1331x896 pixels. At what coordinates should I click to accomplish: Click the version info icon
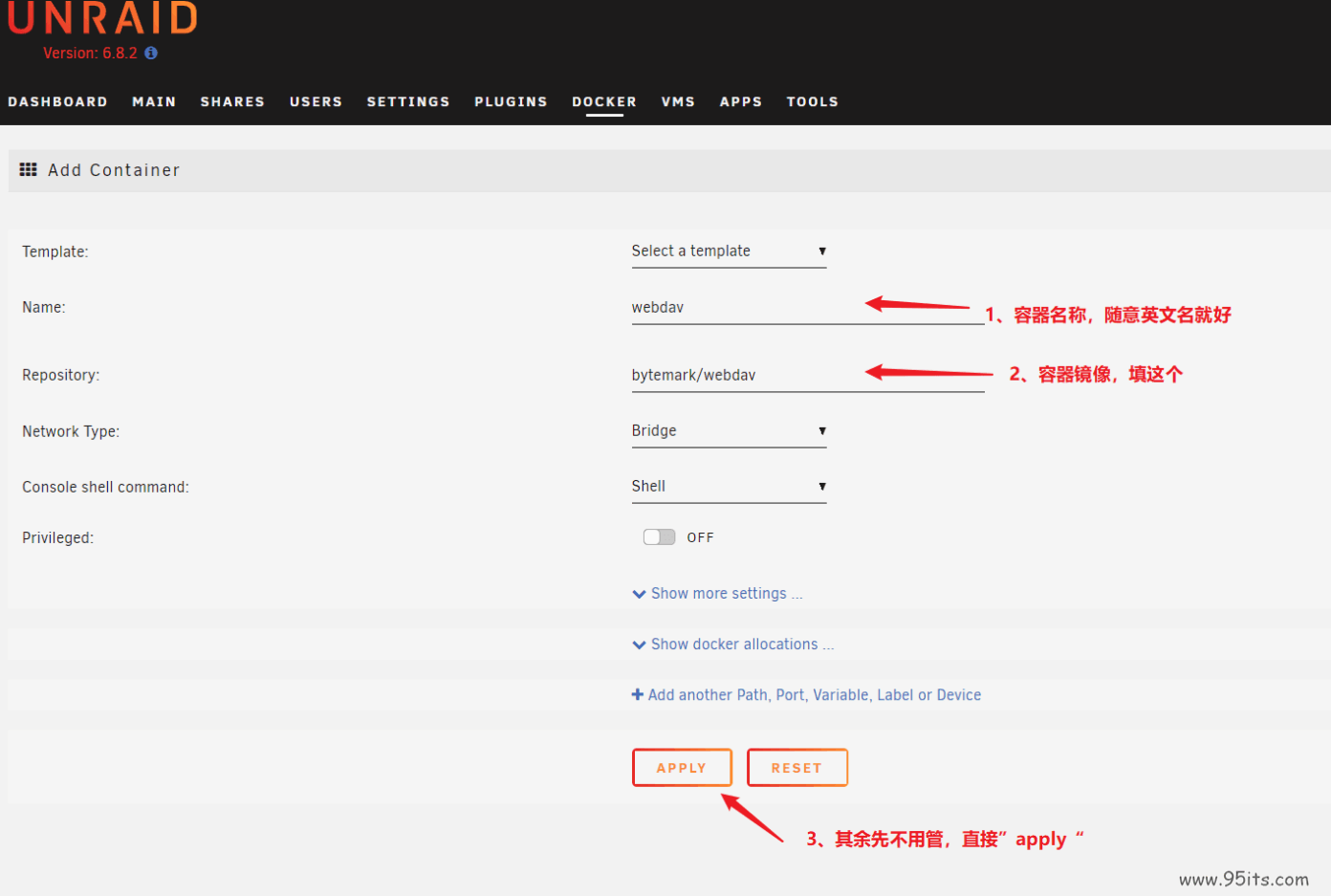coord(151,54)
